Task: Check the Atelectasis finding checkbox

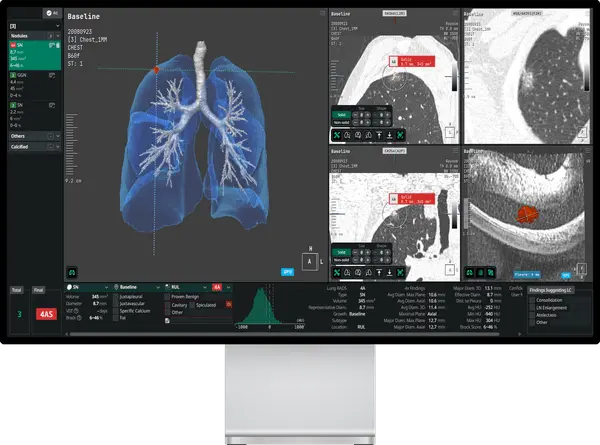Action: point(532,315)
